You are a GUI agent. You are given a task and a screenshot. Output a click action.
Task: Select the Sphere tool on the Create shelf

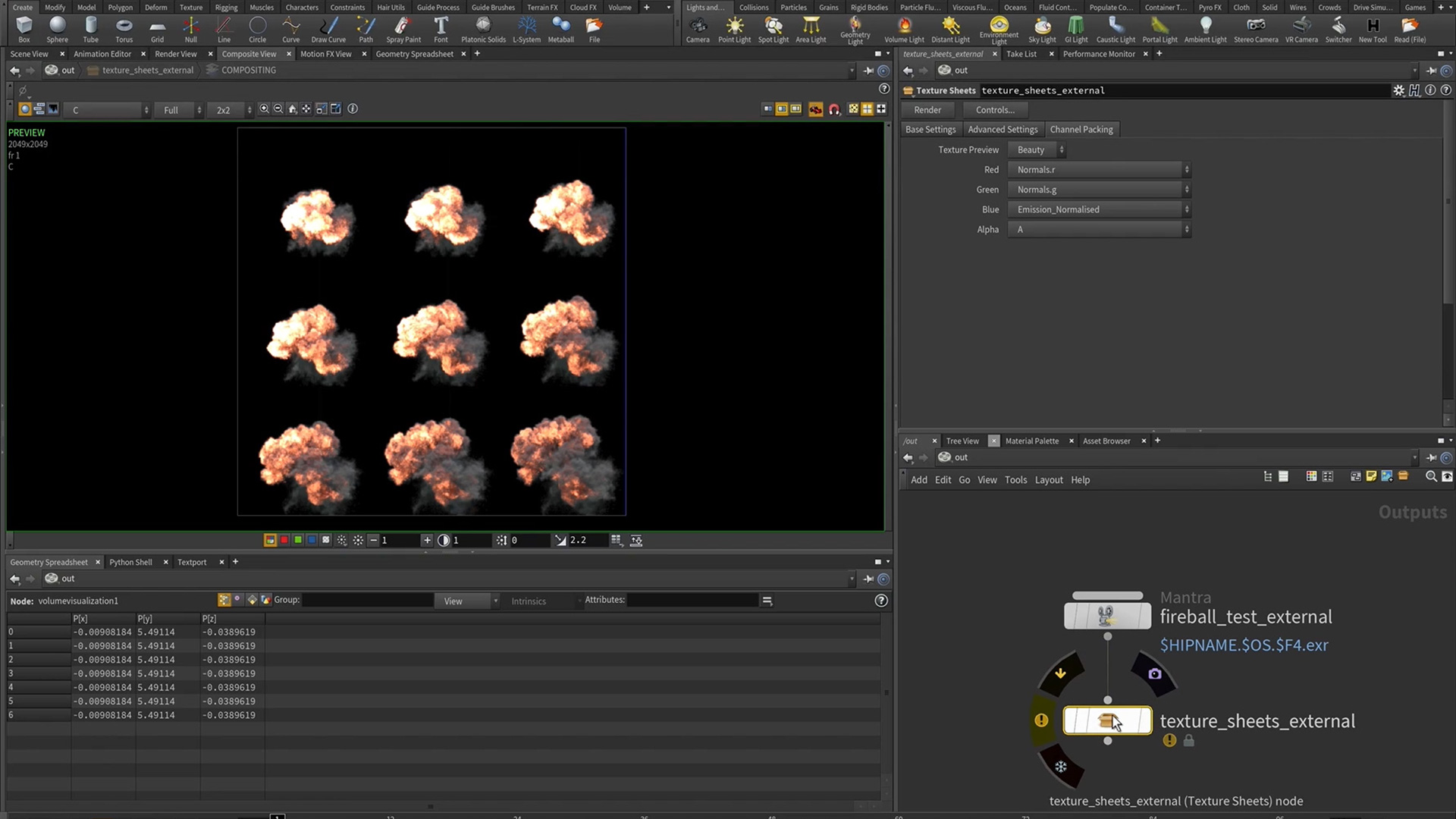pyautogui.click(x=57, y=29)
